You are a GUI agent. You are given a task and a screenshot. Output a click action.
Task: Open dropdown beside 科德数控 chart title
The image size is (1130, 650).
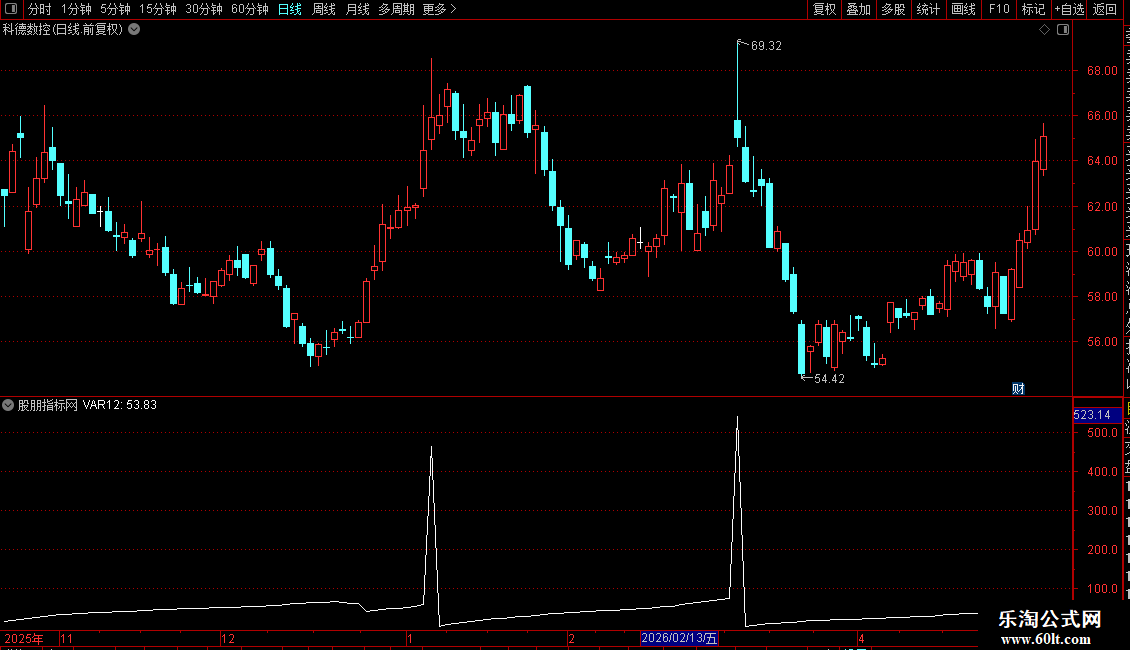(x=134, y=30)
